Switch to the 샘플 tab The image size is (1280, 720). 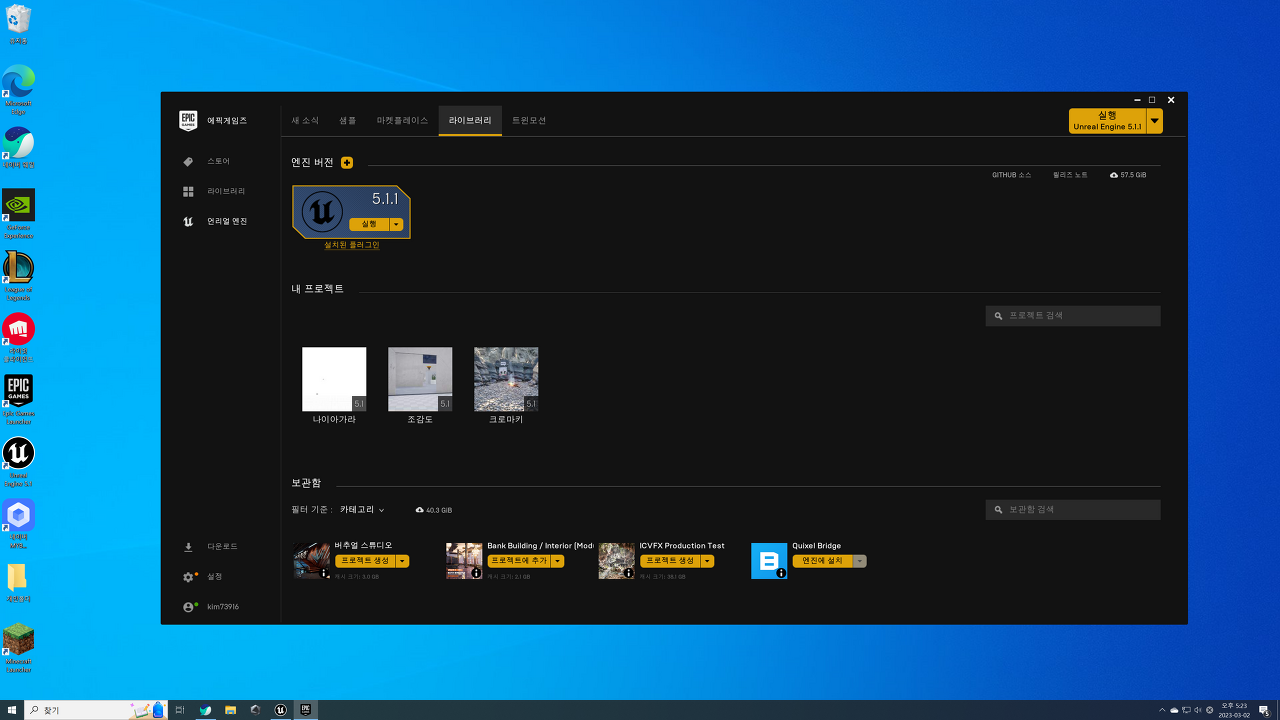tap(348, 120)
